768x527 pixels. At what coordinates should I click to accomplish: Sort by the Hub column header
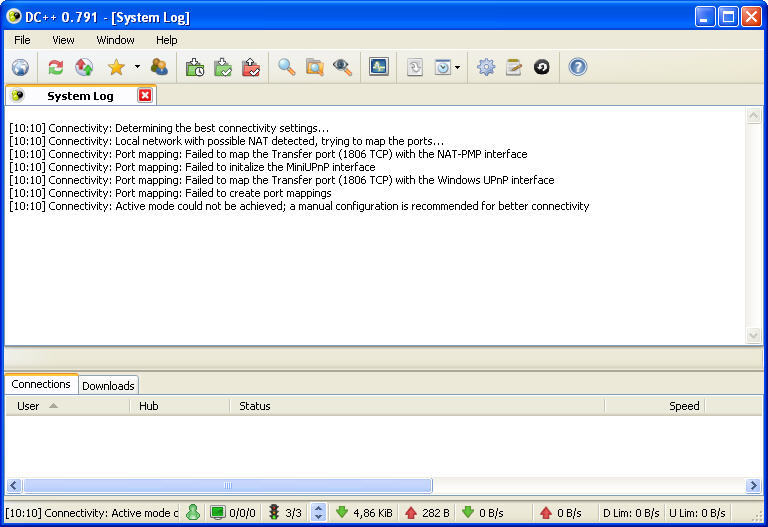coord(180,406)
